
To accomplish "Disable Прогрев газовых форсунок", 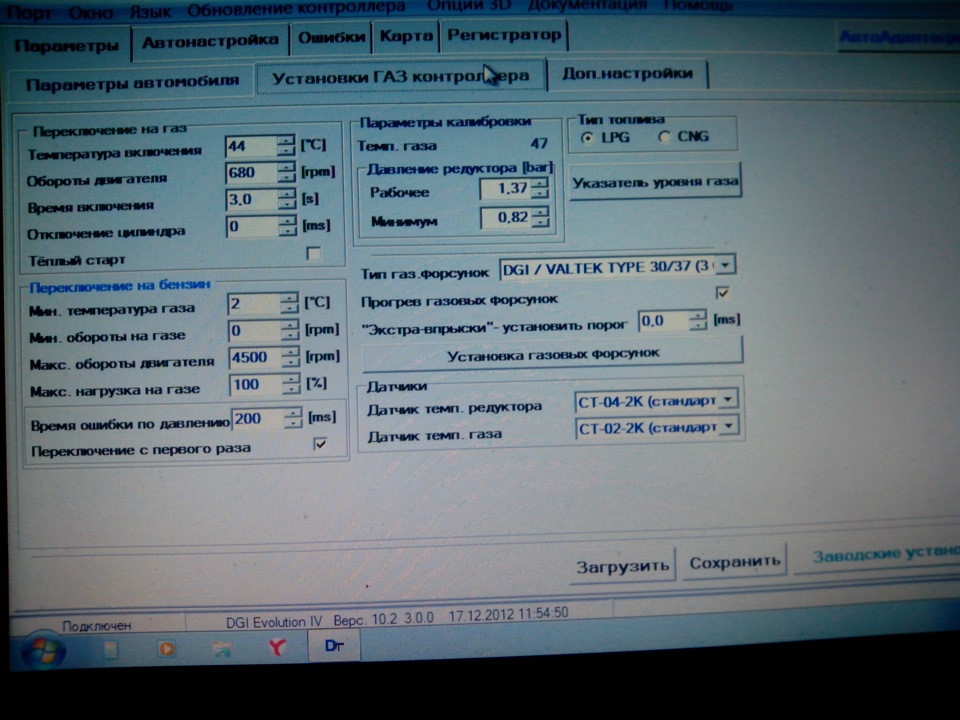I will coord(723,291).
